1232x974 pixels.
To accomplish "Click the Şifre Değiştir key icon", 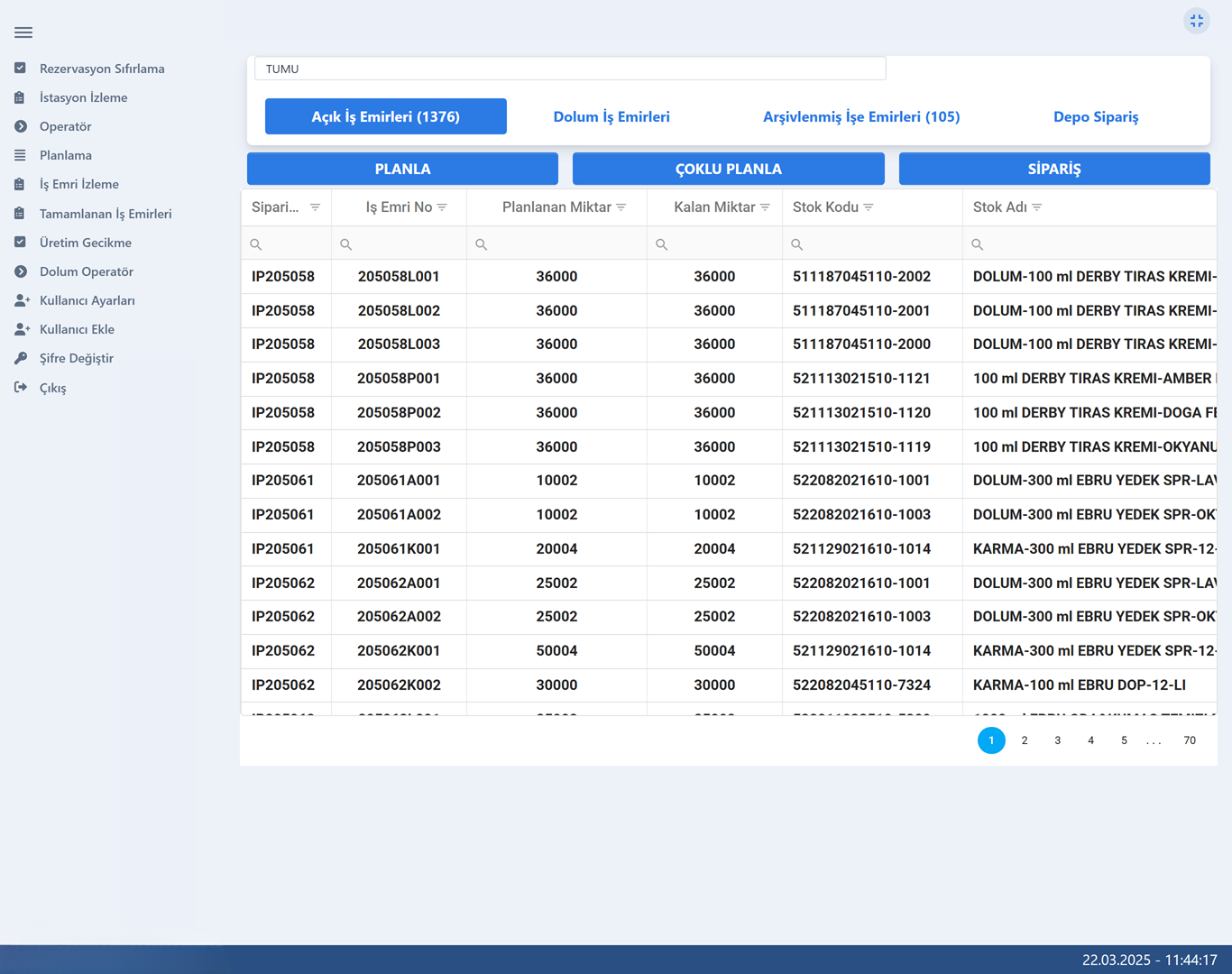I will click(x=20, y=358).
